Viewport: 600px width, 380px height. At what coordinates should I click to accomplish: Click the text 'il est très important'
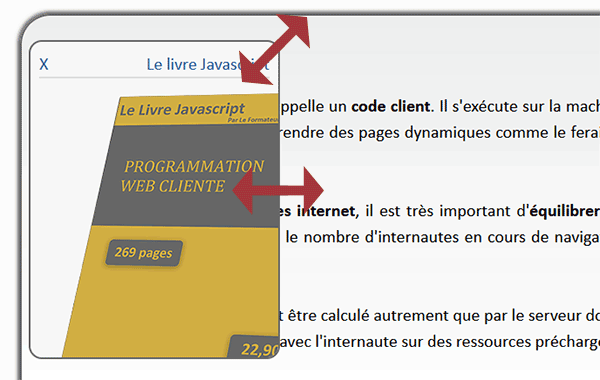pyautogui.click(x=438, y=211)
